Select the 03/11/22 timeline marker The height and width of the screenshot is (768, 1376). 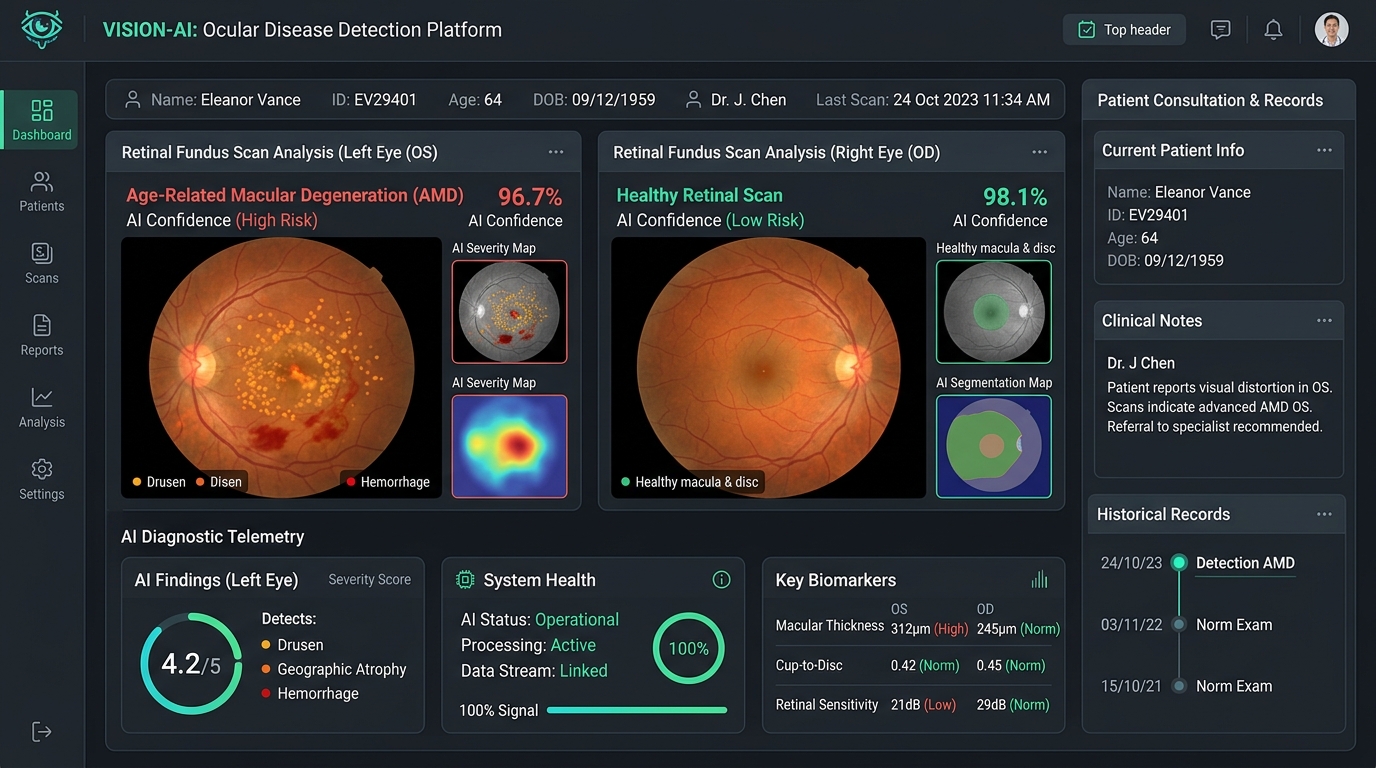coord(1179,625)
